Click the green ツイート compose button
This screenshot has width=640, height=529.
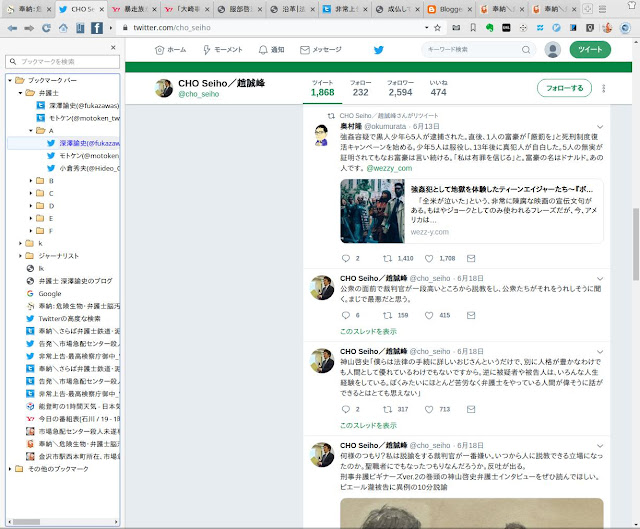(x=590, y=49)
